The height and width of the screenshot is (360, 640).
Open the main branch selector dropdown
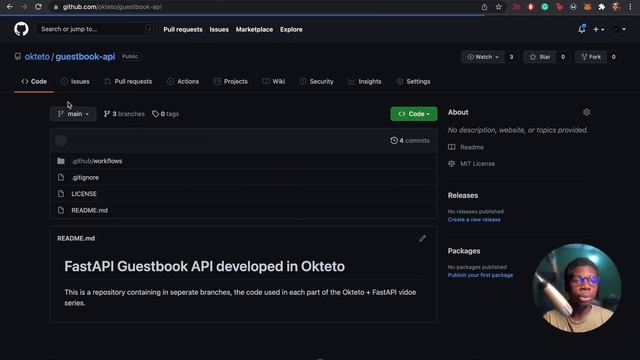[73, 114]
